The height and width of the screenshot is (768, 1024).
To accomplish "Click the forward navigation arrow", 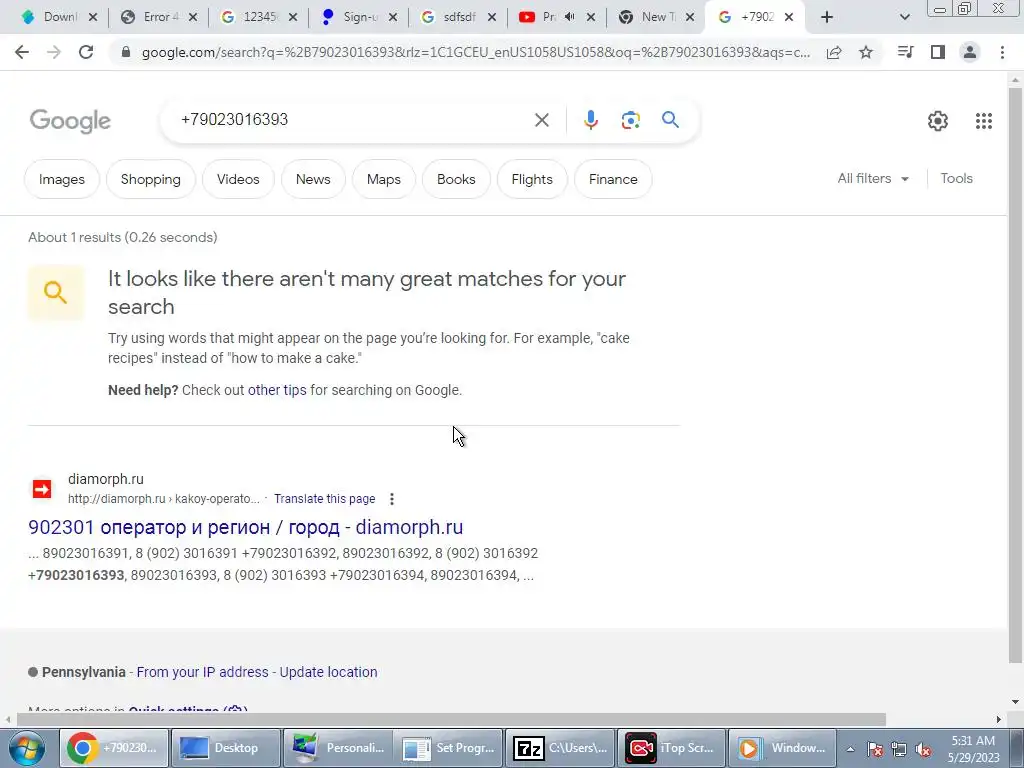I will point(54,52).
